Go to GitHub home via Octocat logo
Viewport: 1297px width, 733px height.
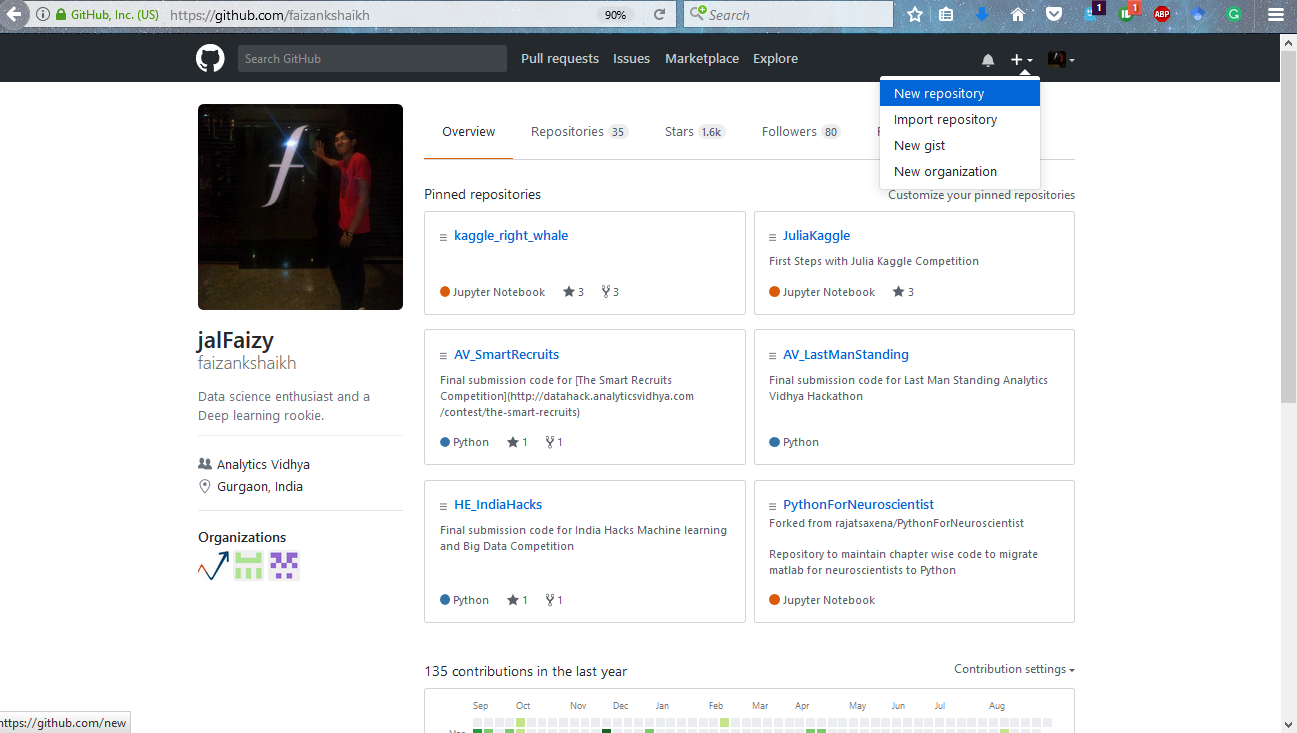(210, 59)
